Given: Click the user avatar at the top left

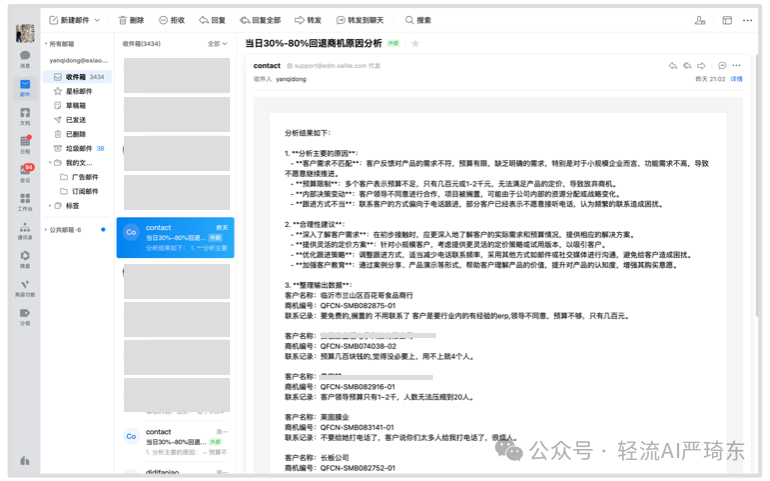Looking at the screenshot, I should pos(25,33).
